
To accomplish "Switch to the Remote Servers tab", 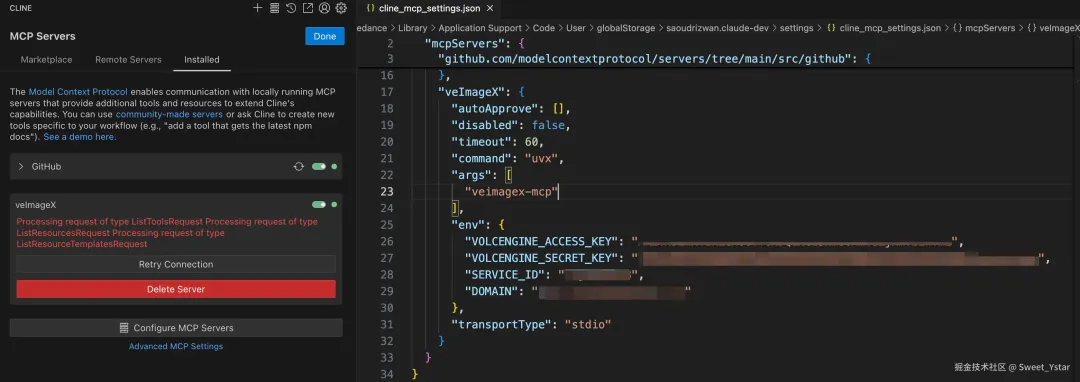I will (128, 60).
